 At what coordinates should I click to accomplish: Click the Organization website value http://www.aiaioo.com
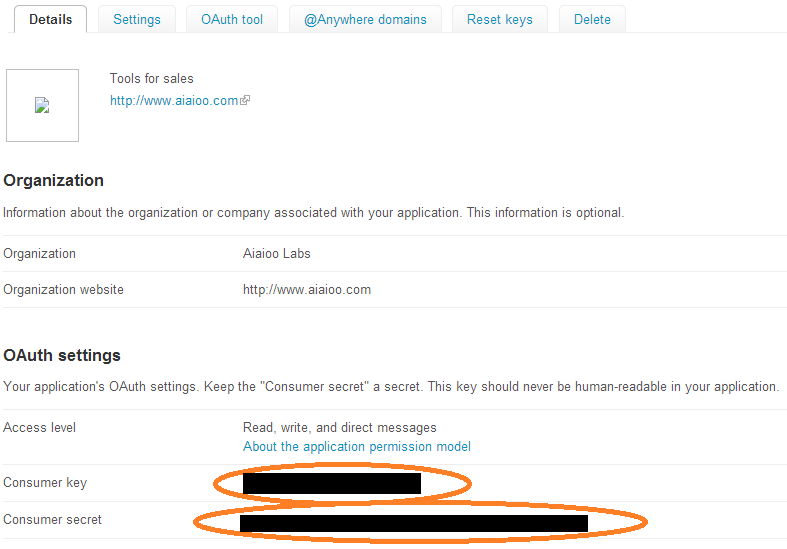coord(307,290)
